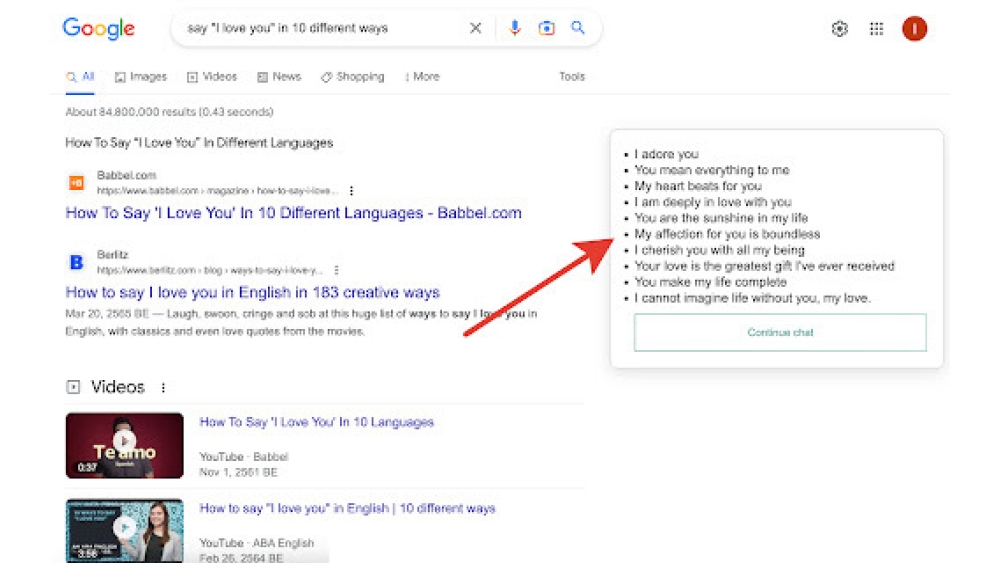Click 'YouTube · Babbel' source text

[244, 457]
